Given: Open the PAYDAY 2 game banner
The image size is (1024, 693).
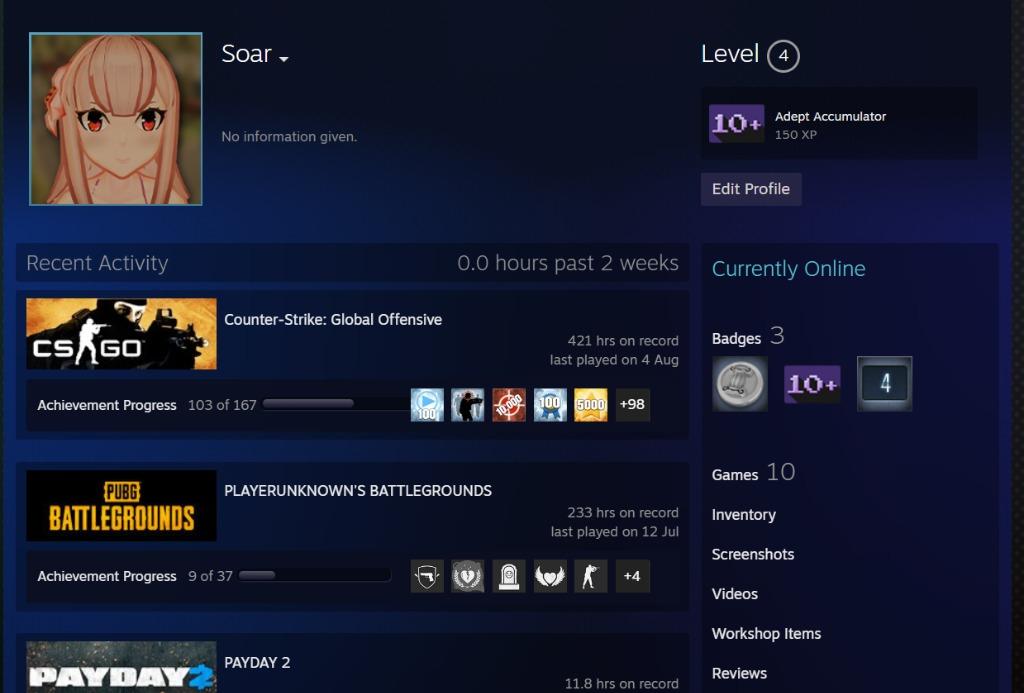Looking at the screenshot, I should [x=121, y=667].
